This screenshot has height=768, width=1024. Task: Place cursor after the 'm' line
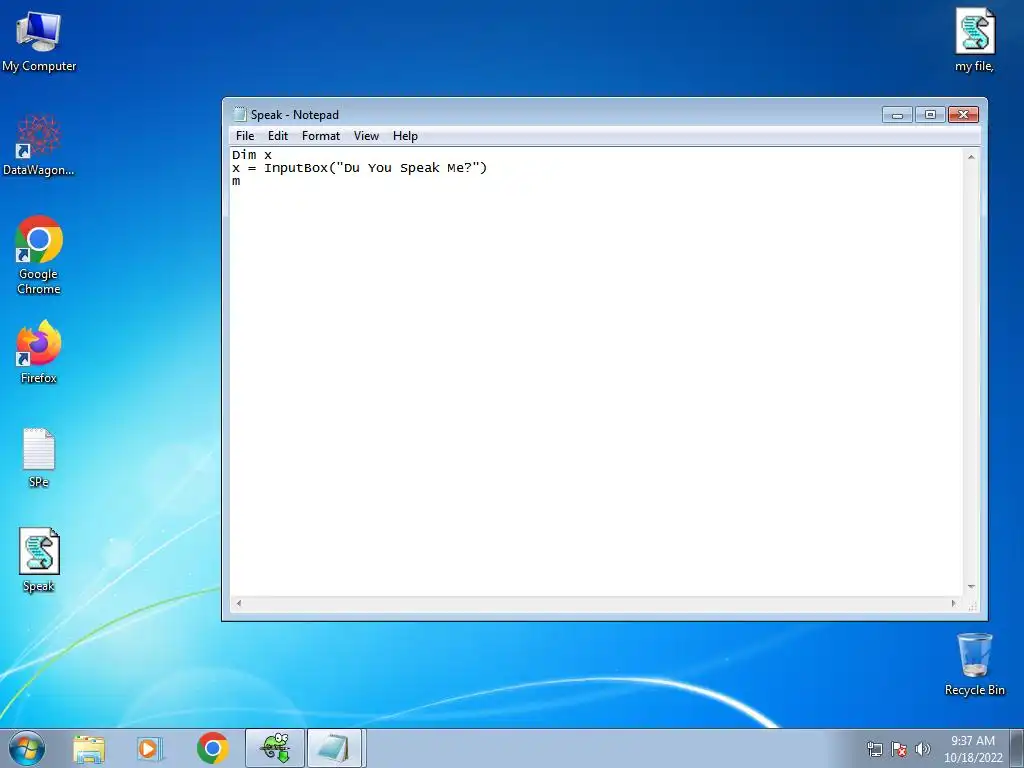(242, 182)
